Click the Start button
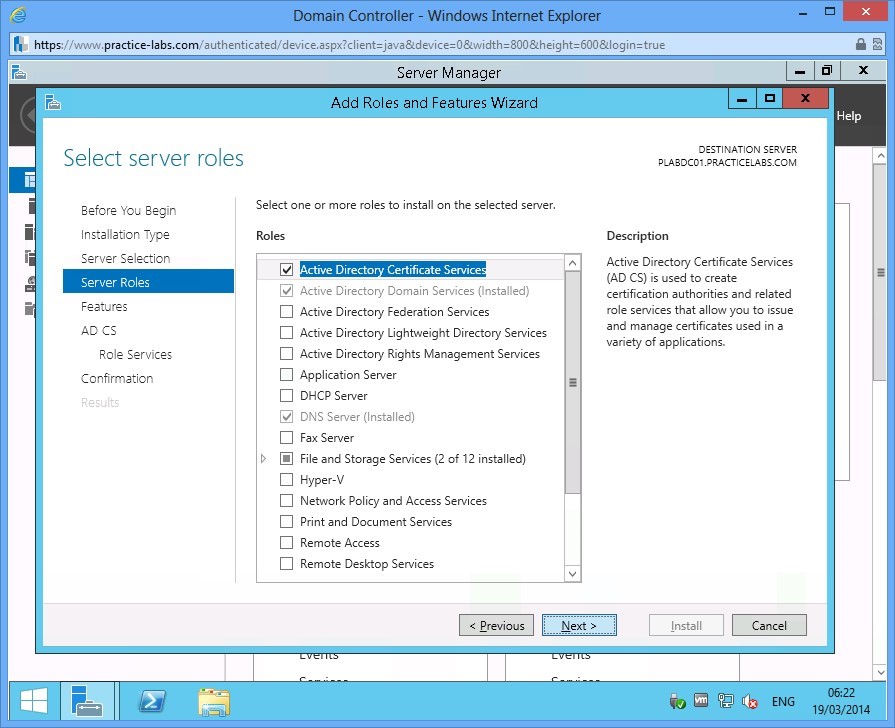The width and height of the screenshot is (895, 728). 32,701
